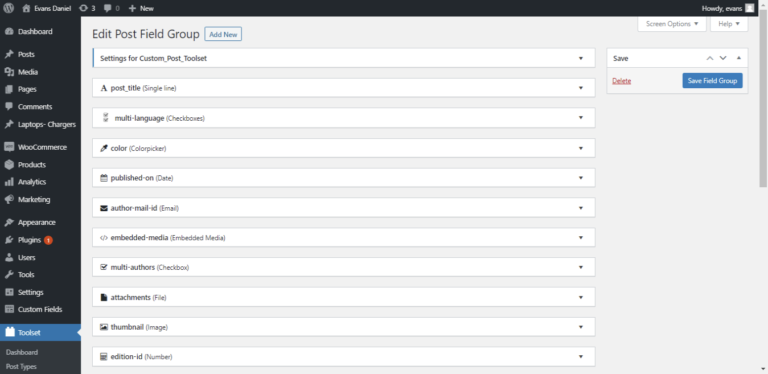Click the Tools wrench icon
The image size is (768, 374).
(9, 275)
